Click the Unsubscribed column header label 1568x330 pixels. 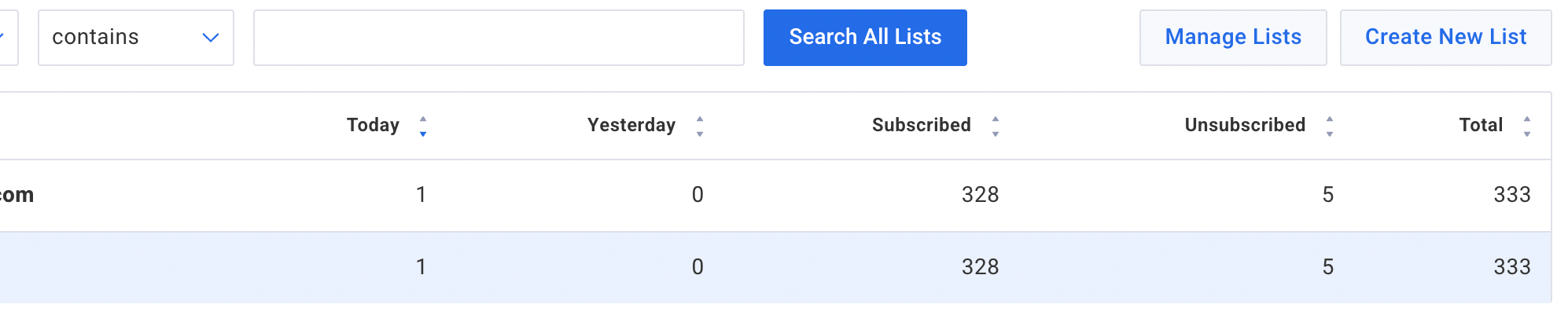coord(1245,126)
